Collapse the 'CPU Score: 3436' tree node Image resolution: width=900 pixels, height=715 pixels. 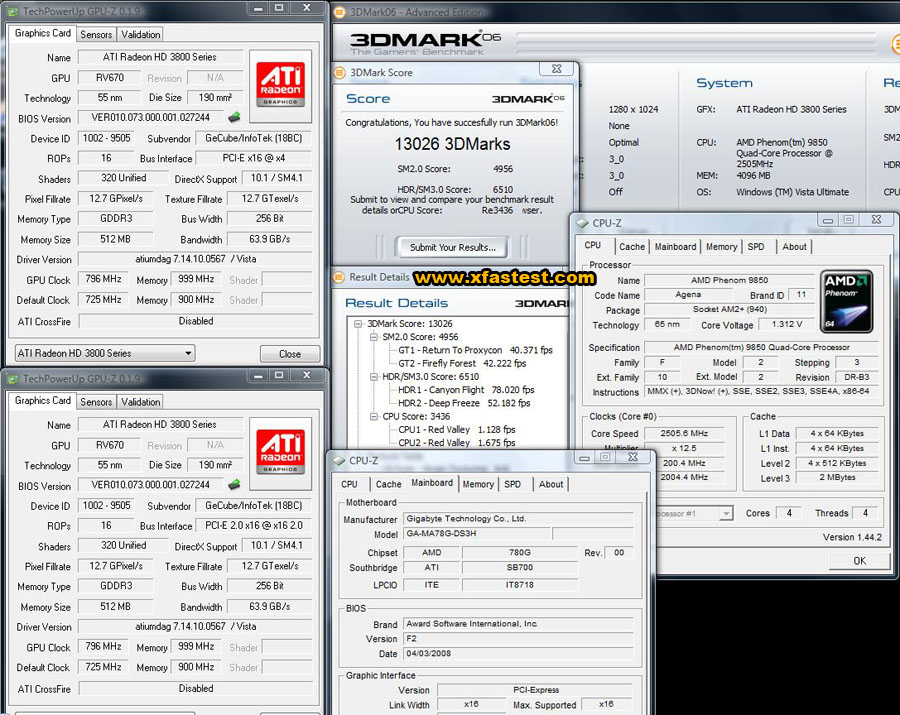tap(374, 416)
